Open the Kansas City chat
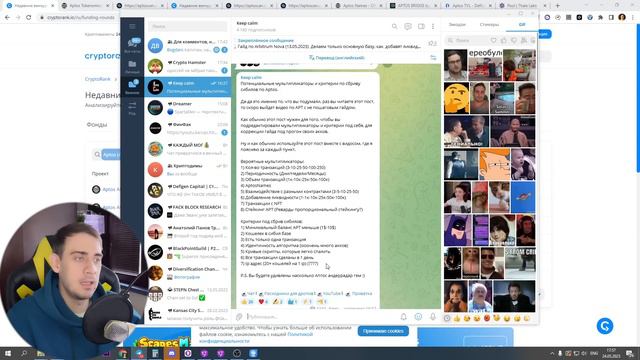640x360 pixels. click(x=188, y=314)
